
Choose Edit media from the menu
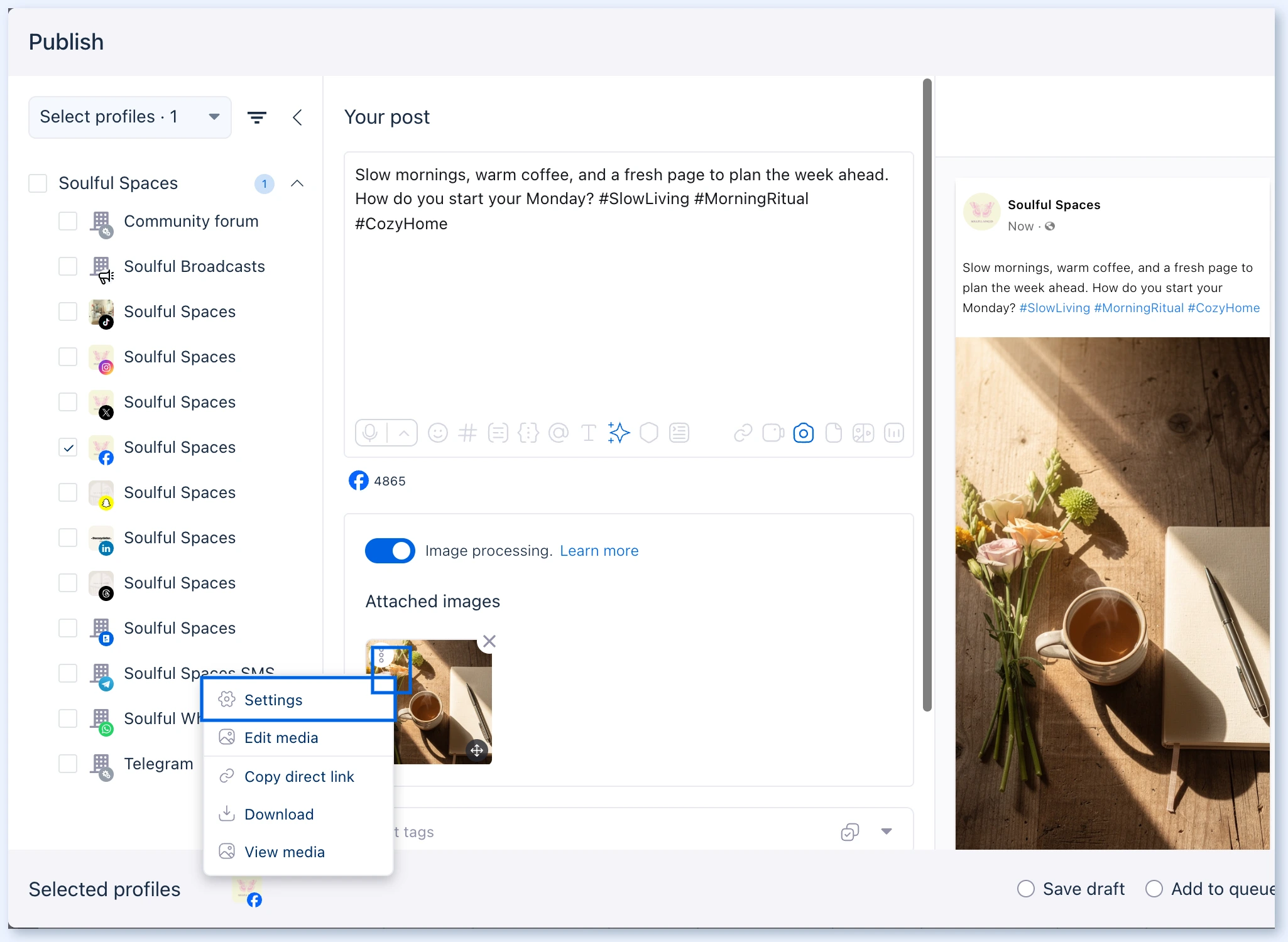[x=298, y=737]
